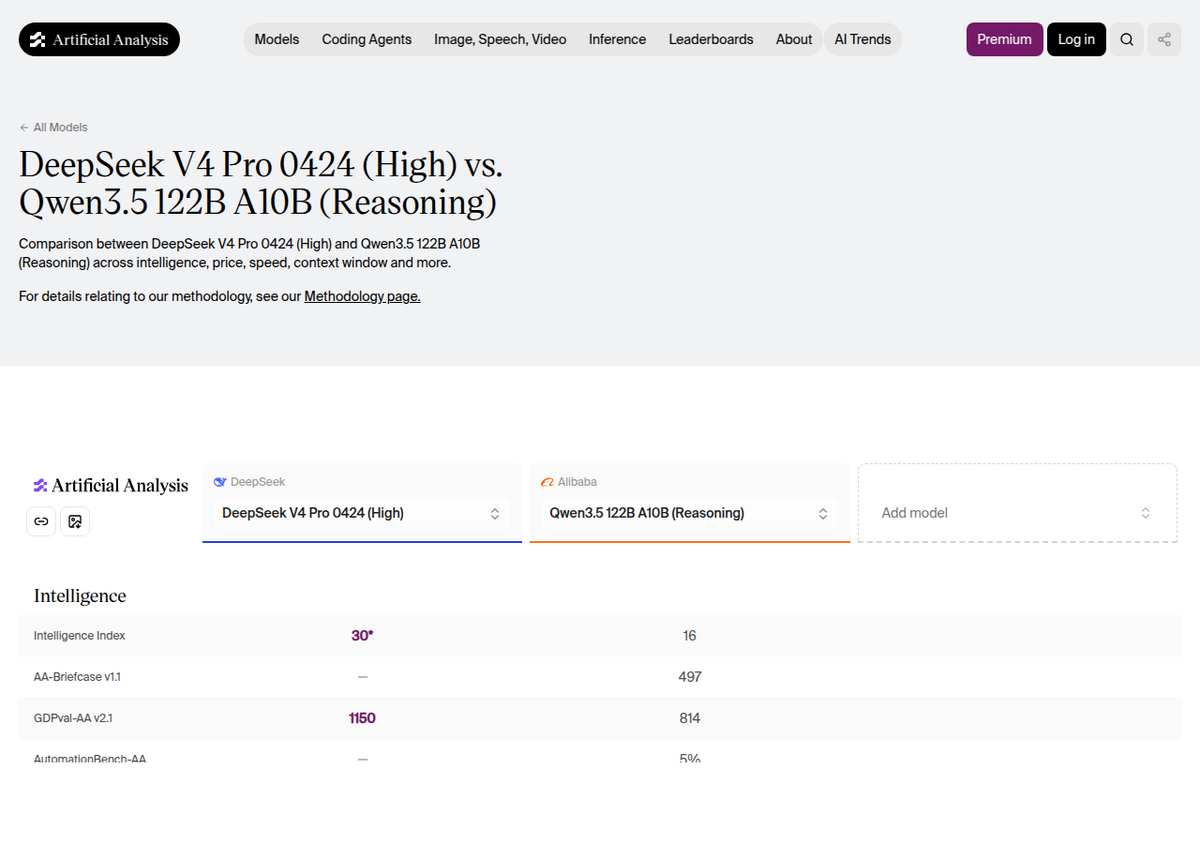Download comparison as image icon
The image size is (1200, 844).
tap(75, 521)
